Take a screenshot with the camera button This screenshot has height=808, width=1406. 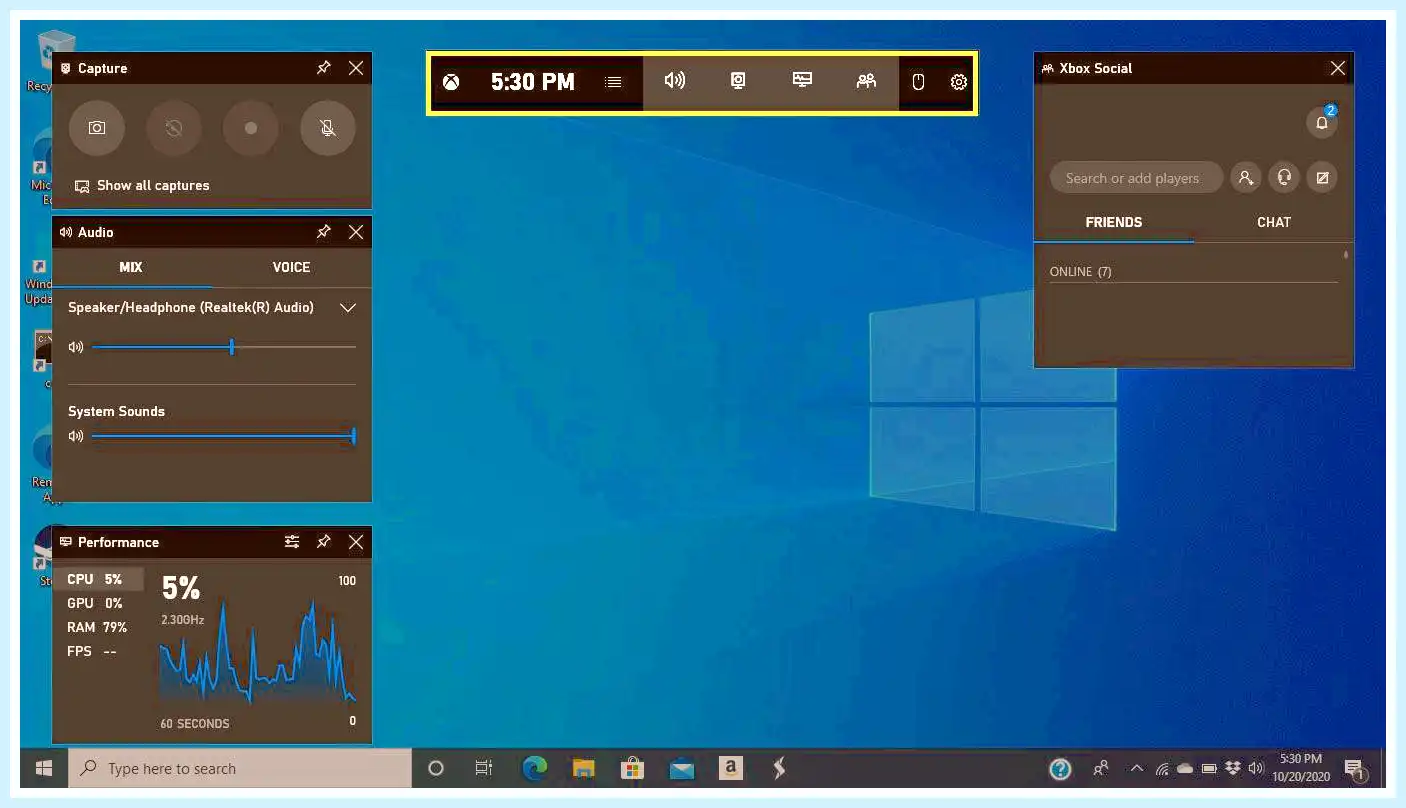[x=97, y=128]
